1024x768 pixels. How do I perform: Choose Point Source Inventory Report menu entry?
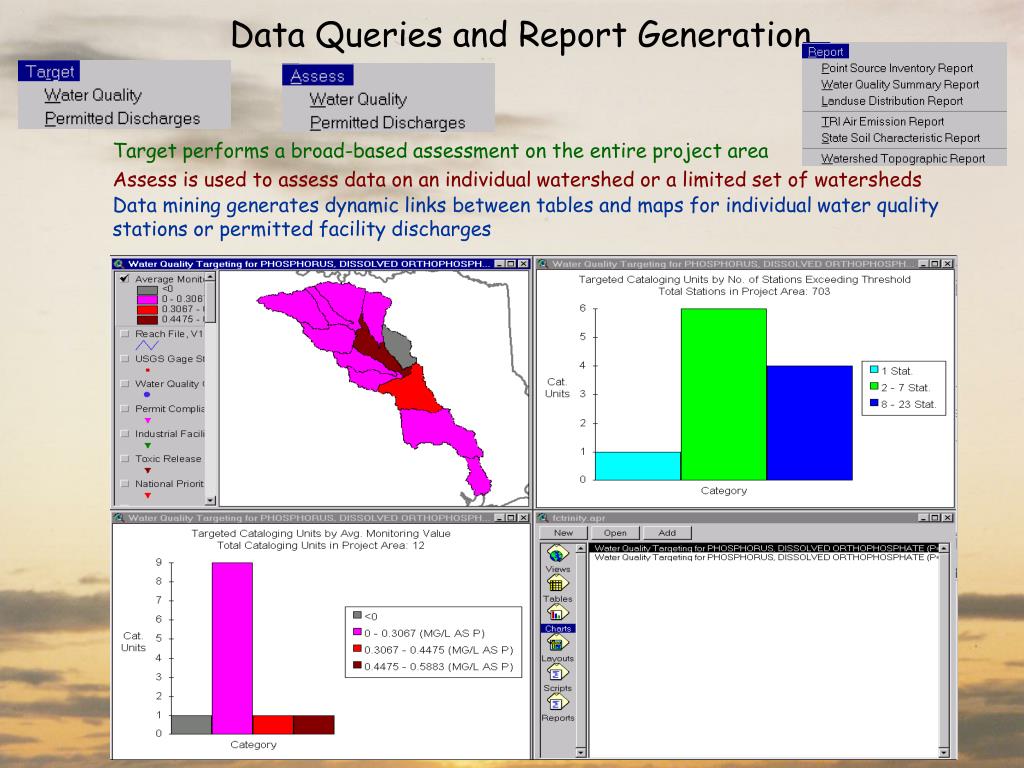pos(897,68)
